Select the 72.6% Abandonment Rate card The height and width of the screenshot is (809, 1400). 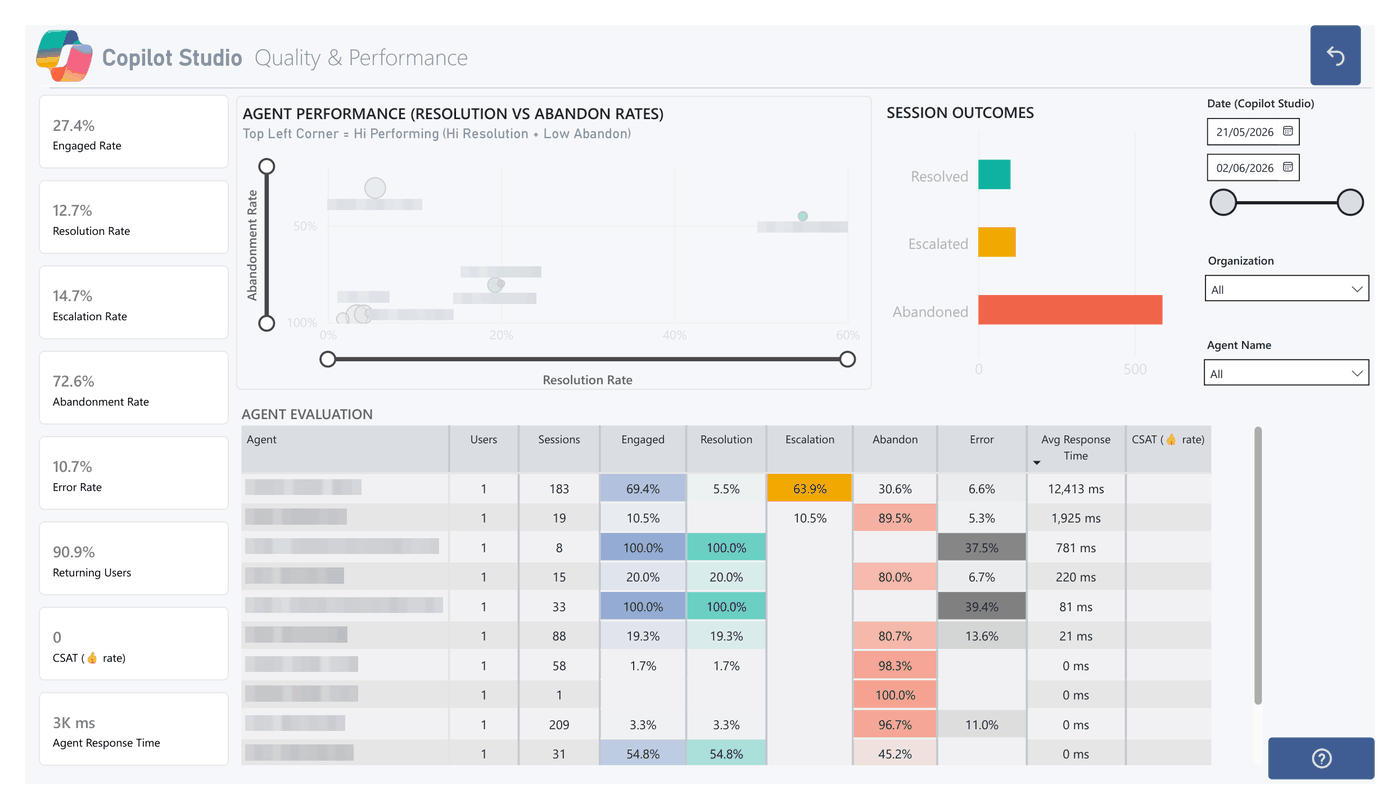[134, 388]
